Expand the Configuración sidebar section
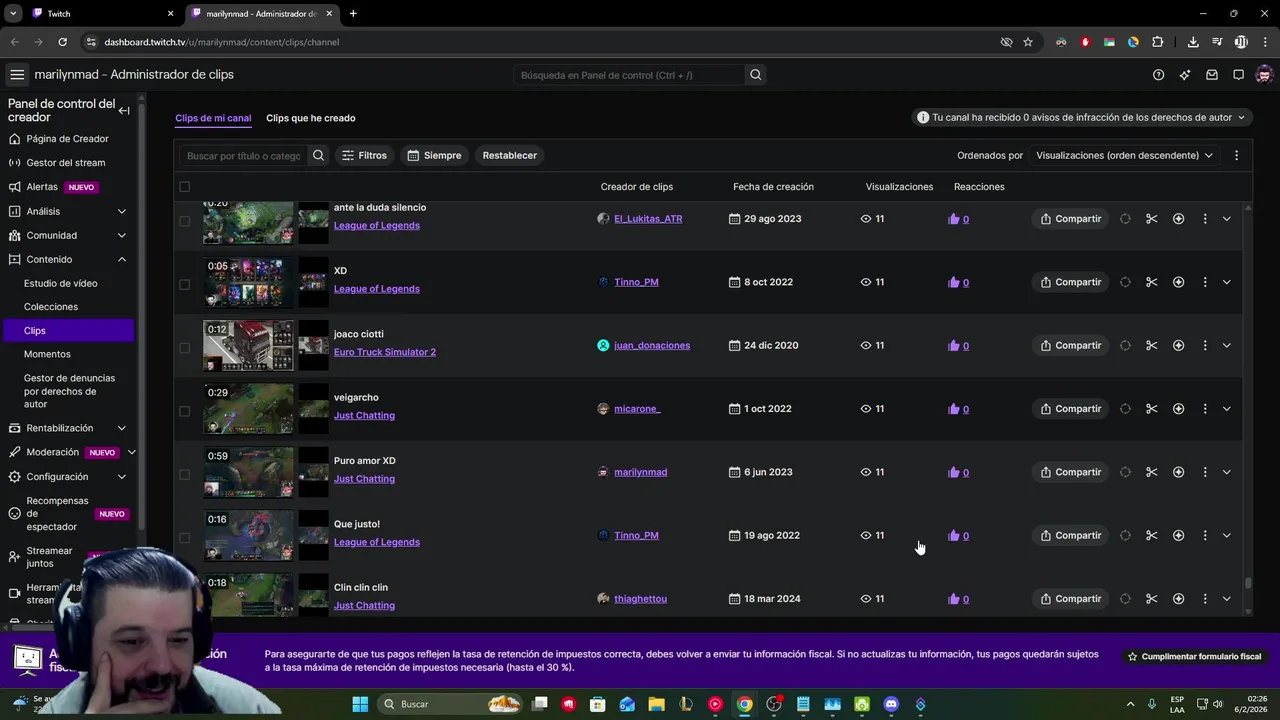Screen dimensions: 1280x720 pos(122,477)
